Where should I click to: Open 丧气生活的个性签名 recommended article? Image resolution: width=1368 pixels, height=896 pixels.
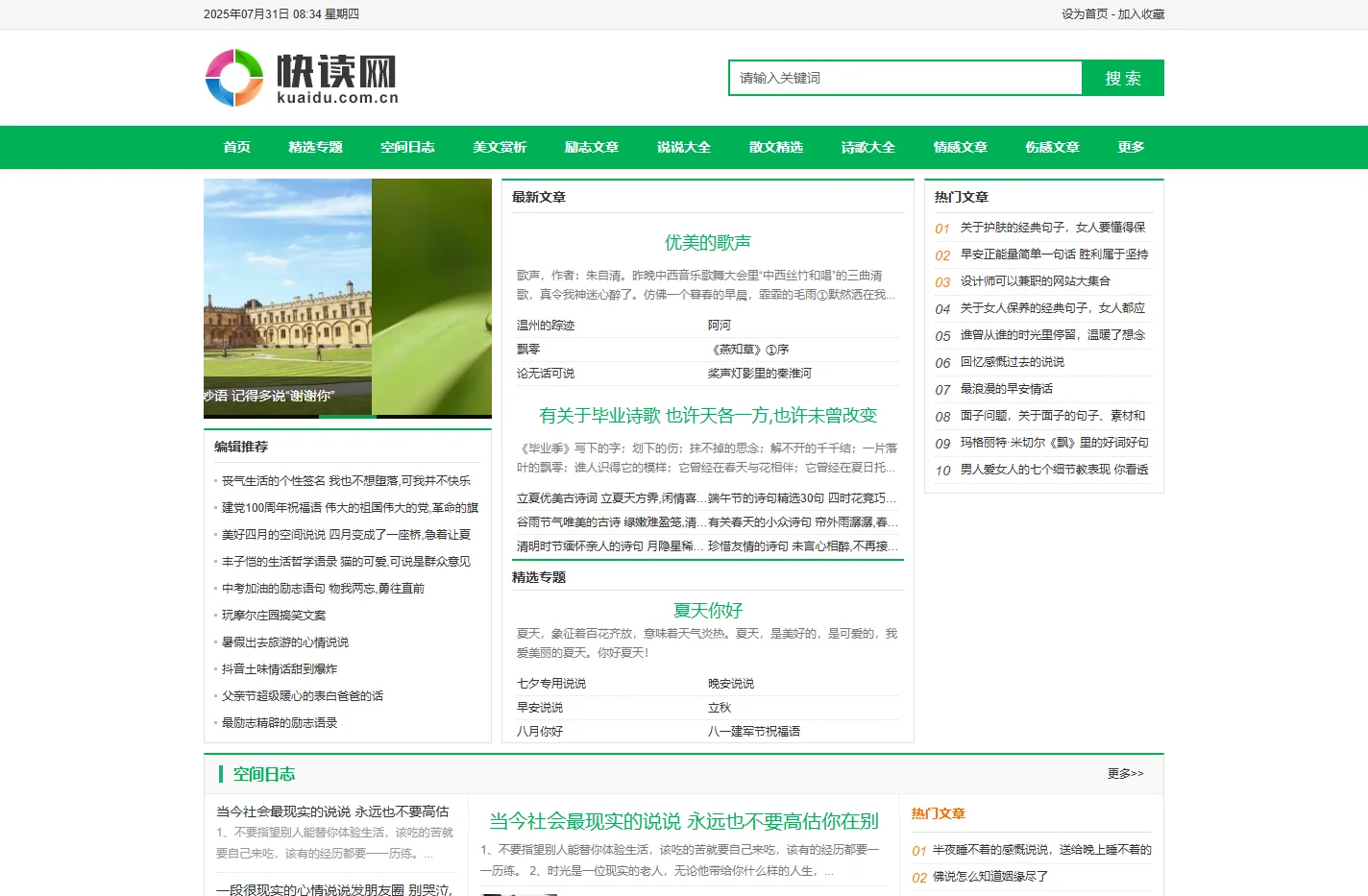346,481
